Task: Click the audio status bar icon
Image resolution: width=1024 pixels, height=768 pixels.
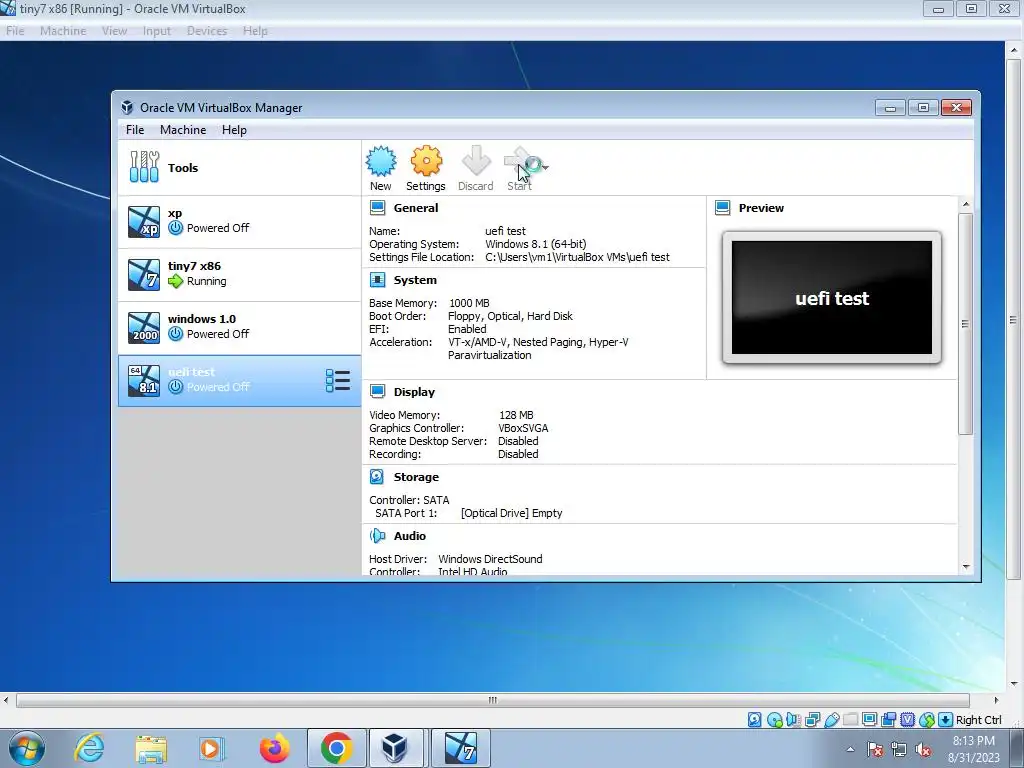Action: pyautogui.click(x=793, y=720)
